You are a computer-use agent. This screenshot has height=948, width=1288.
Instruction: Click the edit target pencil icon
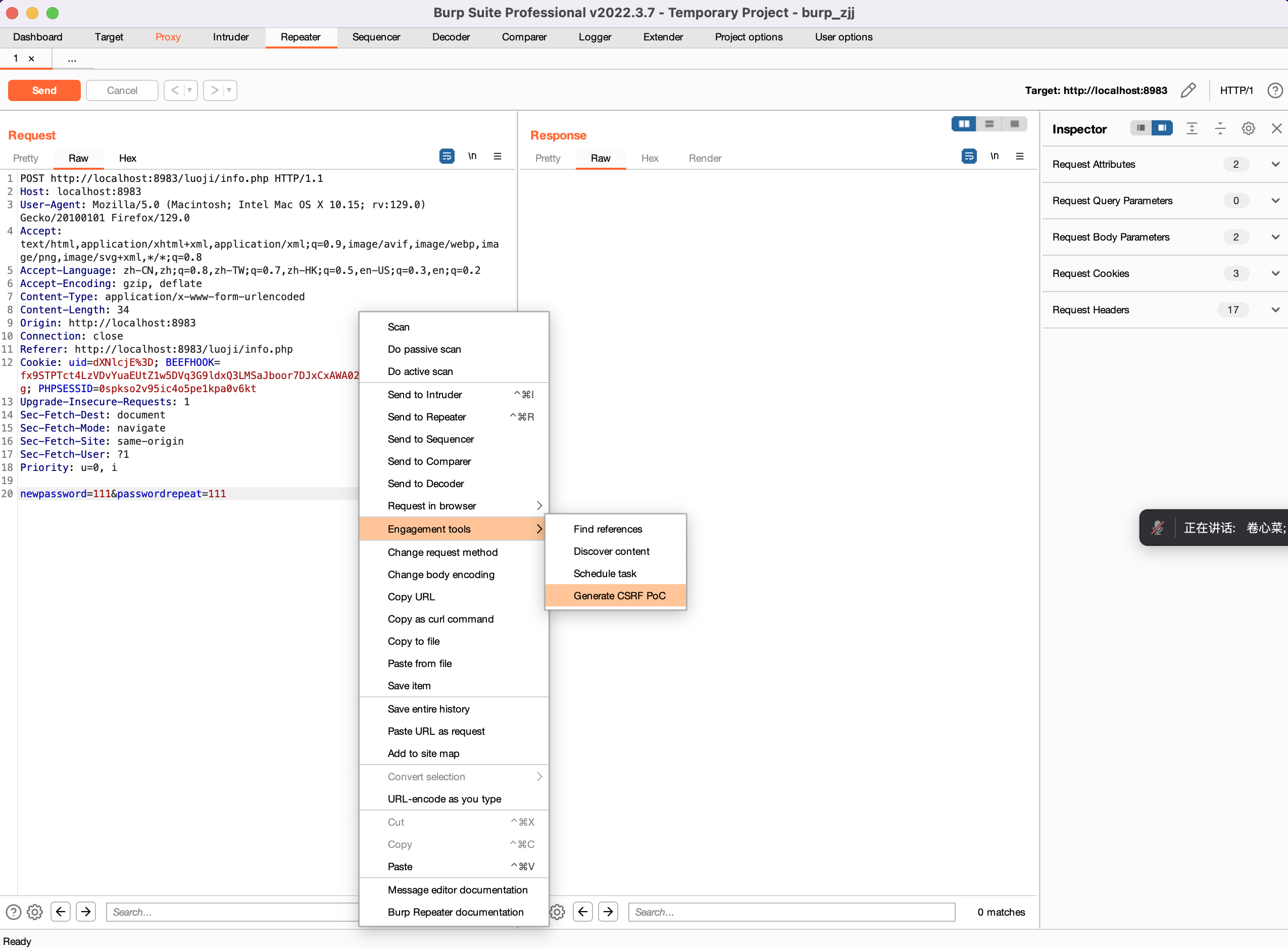(1188, 90)
